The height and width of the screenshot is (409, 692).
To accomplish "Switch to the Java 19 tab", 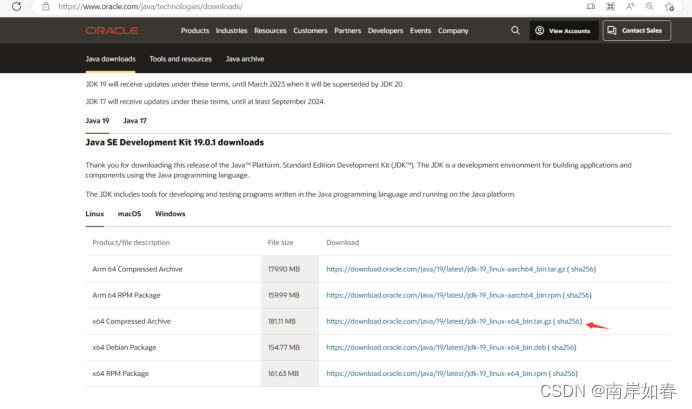I will pyautogui.click(x=97, y=120).
